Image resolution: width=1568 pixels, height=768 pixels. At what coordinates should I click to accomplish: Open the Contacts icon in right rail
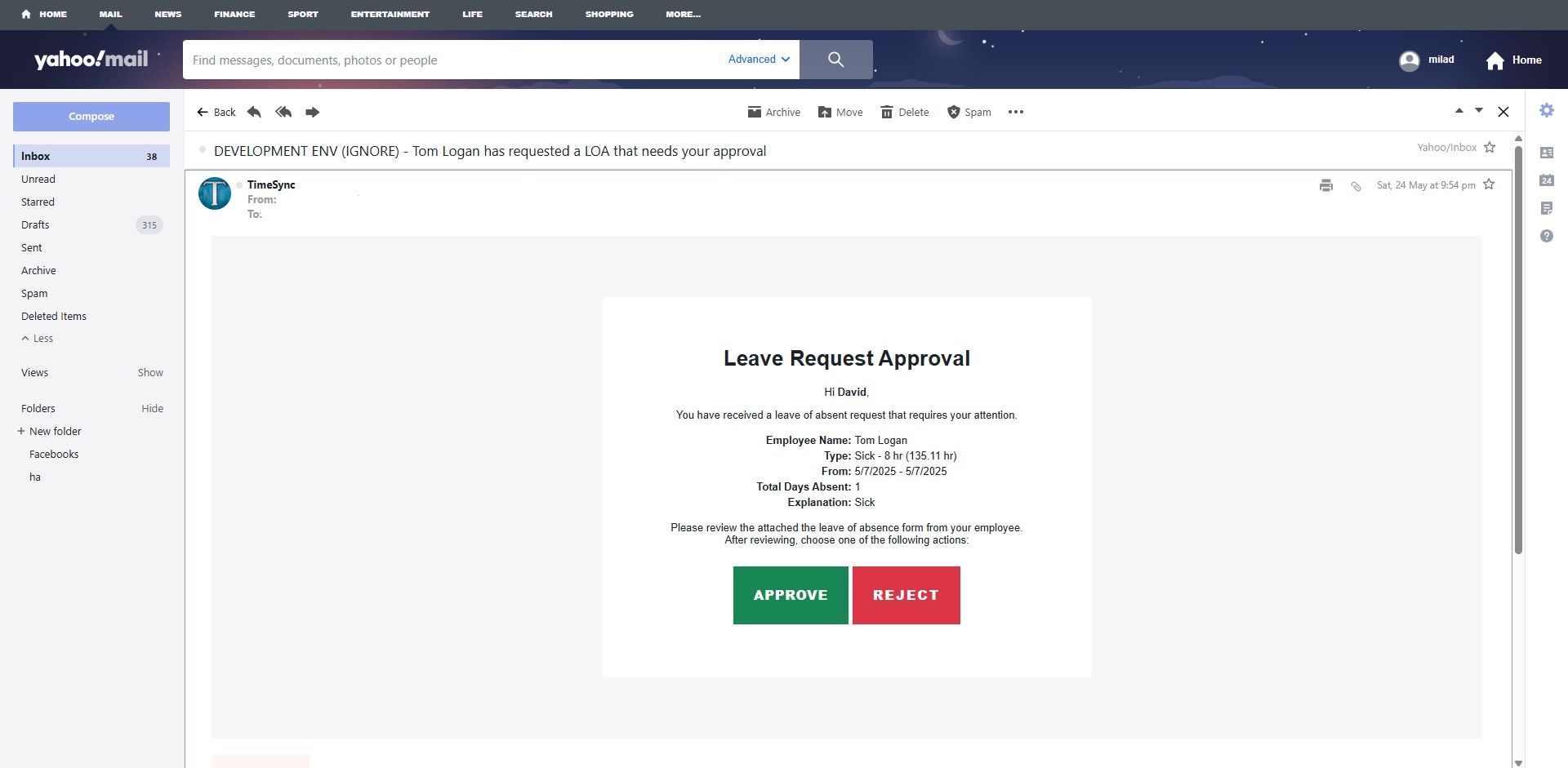(1547, 153)
